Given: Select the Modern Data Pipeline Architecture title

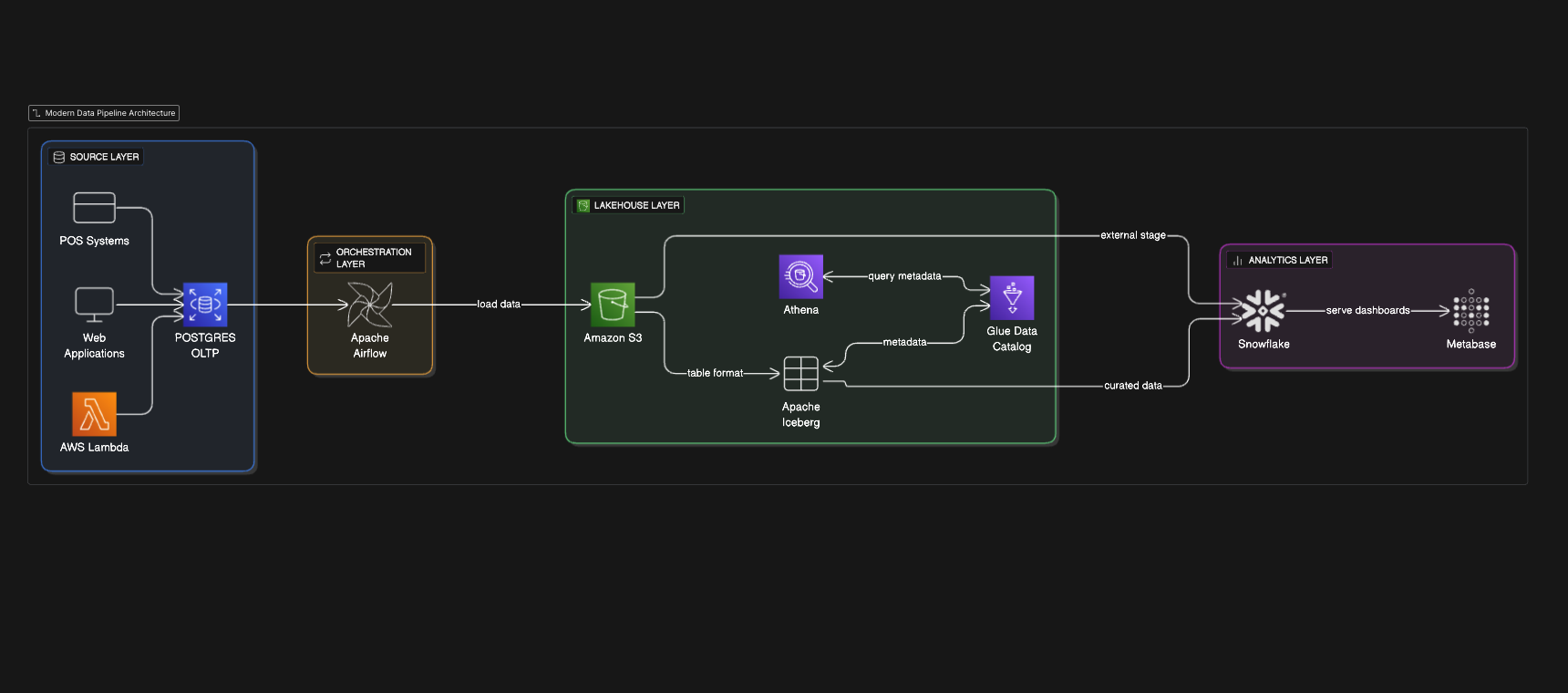Looking at the screenshot, I should coord(110,113).
